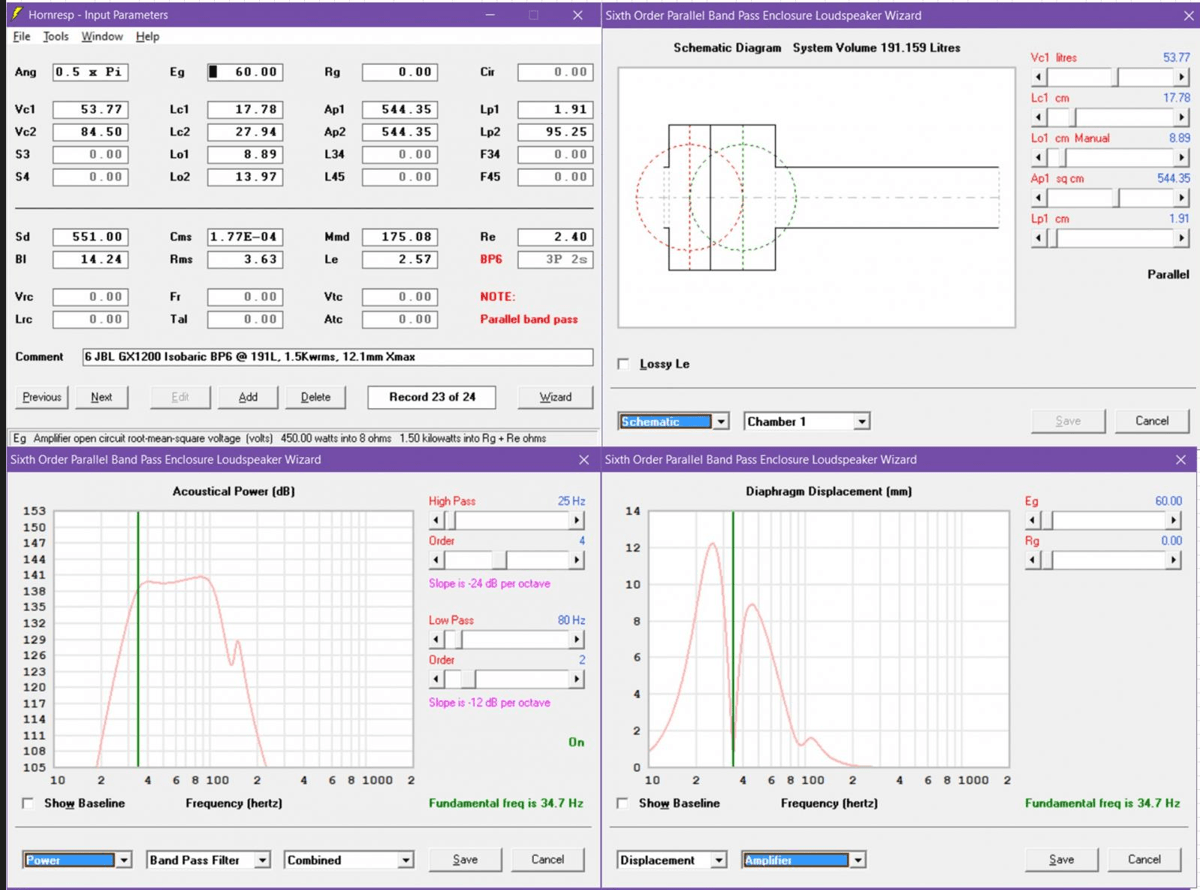This screenshot has width=1200, height=890.
Task: Click the Add record button
Action: pos(248,397)
